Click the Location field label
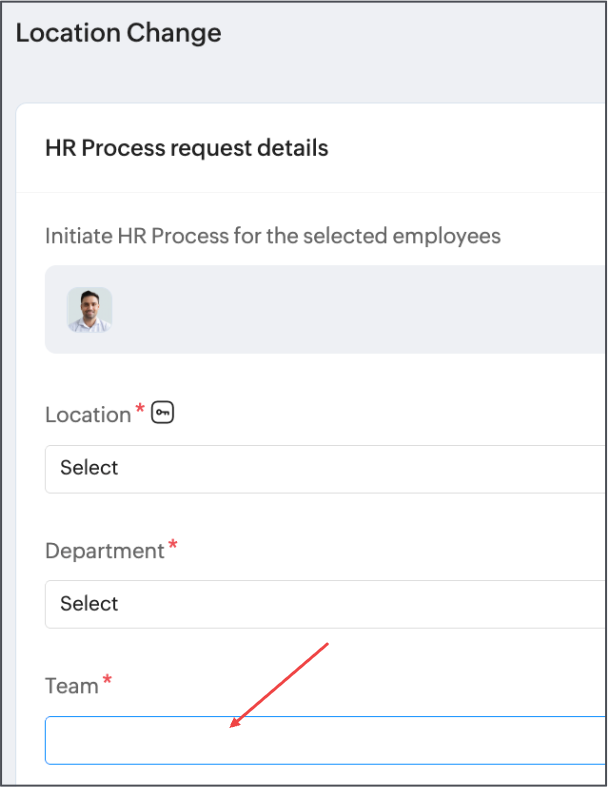 point(88,415)
